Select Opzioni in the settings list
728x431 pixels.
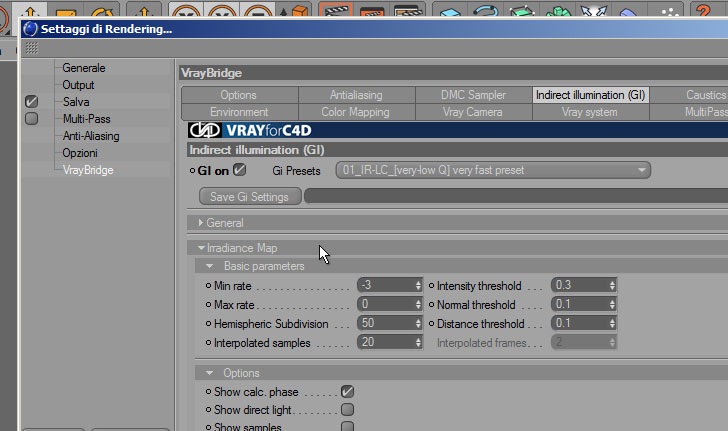(80, 153)
